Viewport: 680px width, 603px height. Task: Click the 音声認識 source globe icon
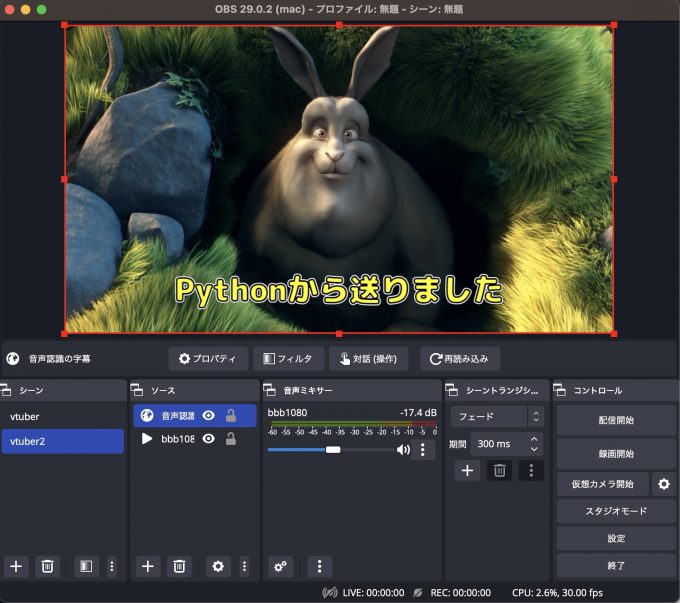coord(147,416)
